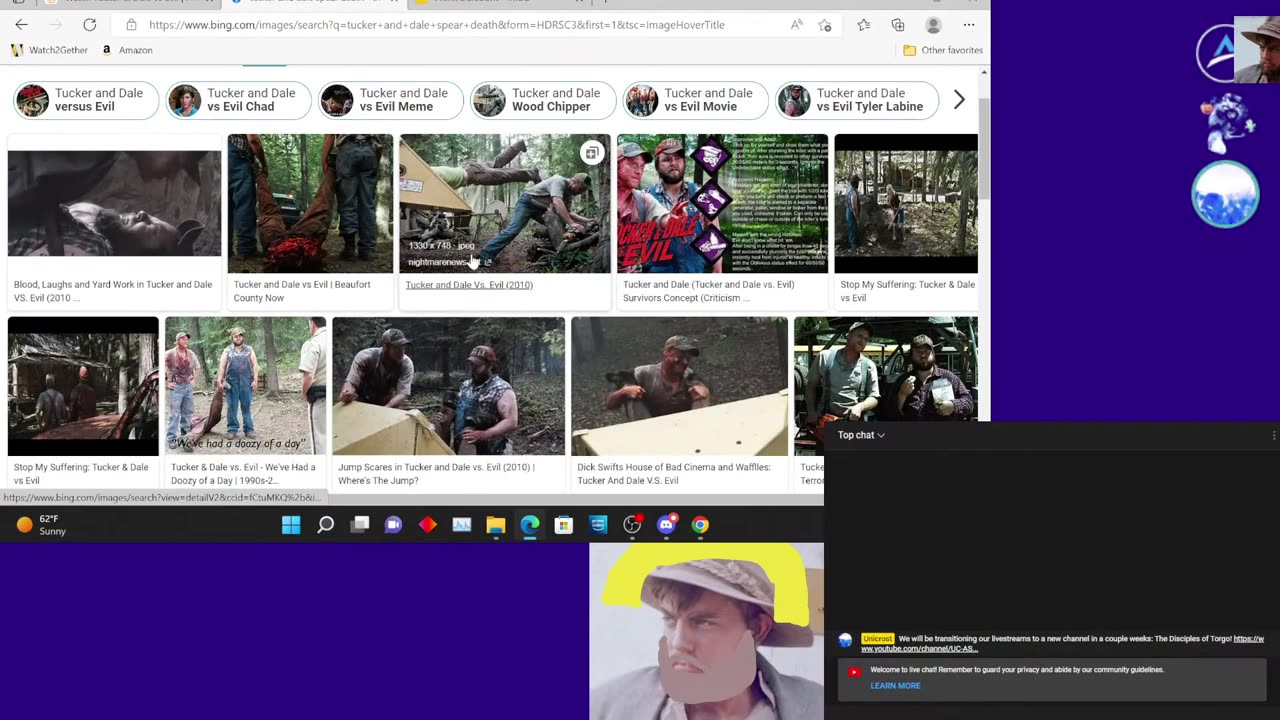Open the dark cabin Stop My Suffering thumbnail
The image size is (1280, 720).
click(x=83, y=386)
